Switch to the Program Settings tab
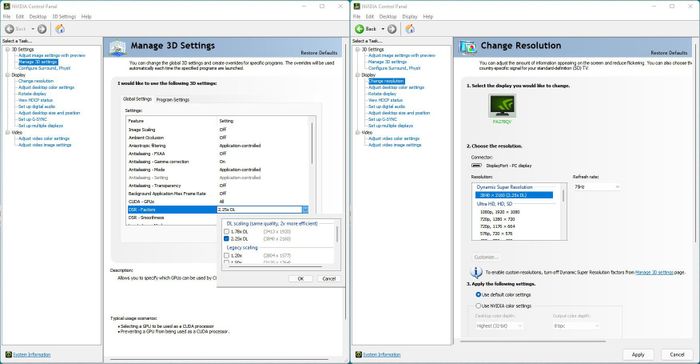 [173, 100]
